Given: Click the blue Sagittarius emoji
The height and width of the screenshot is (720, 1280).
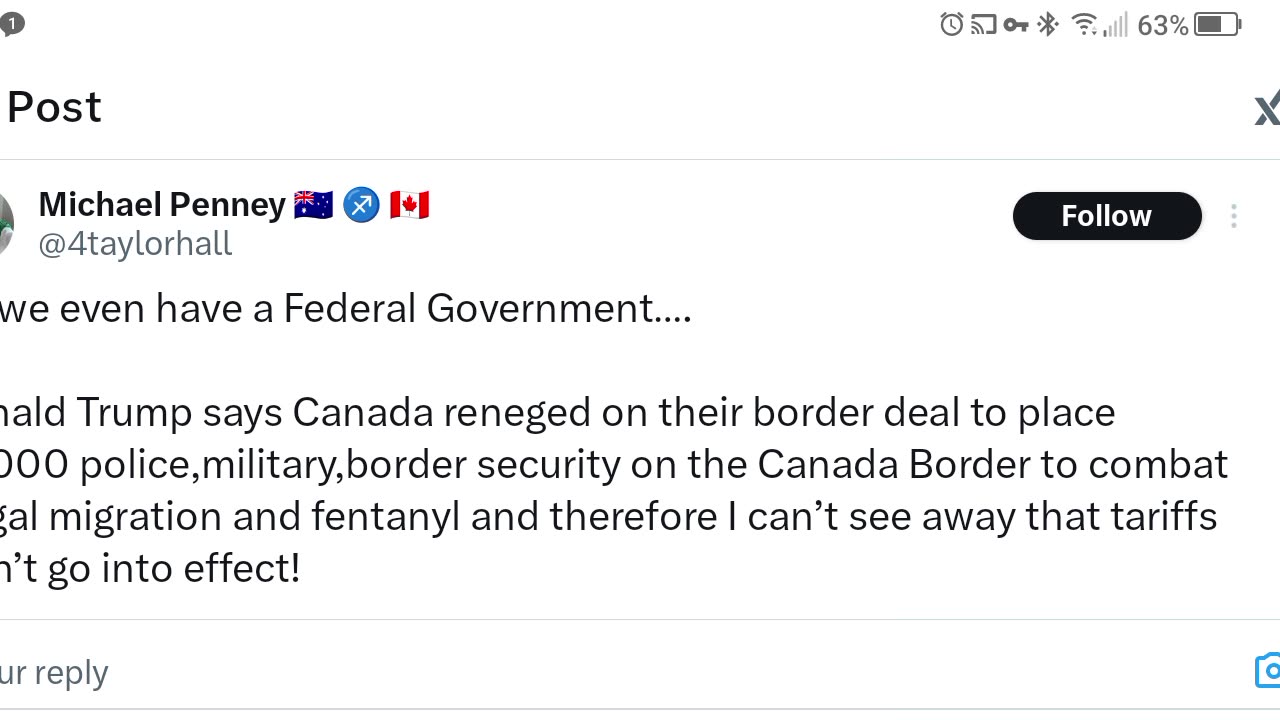Looking at the screenshot, I should click(361, 205).
